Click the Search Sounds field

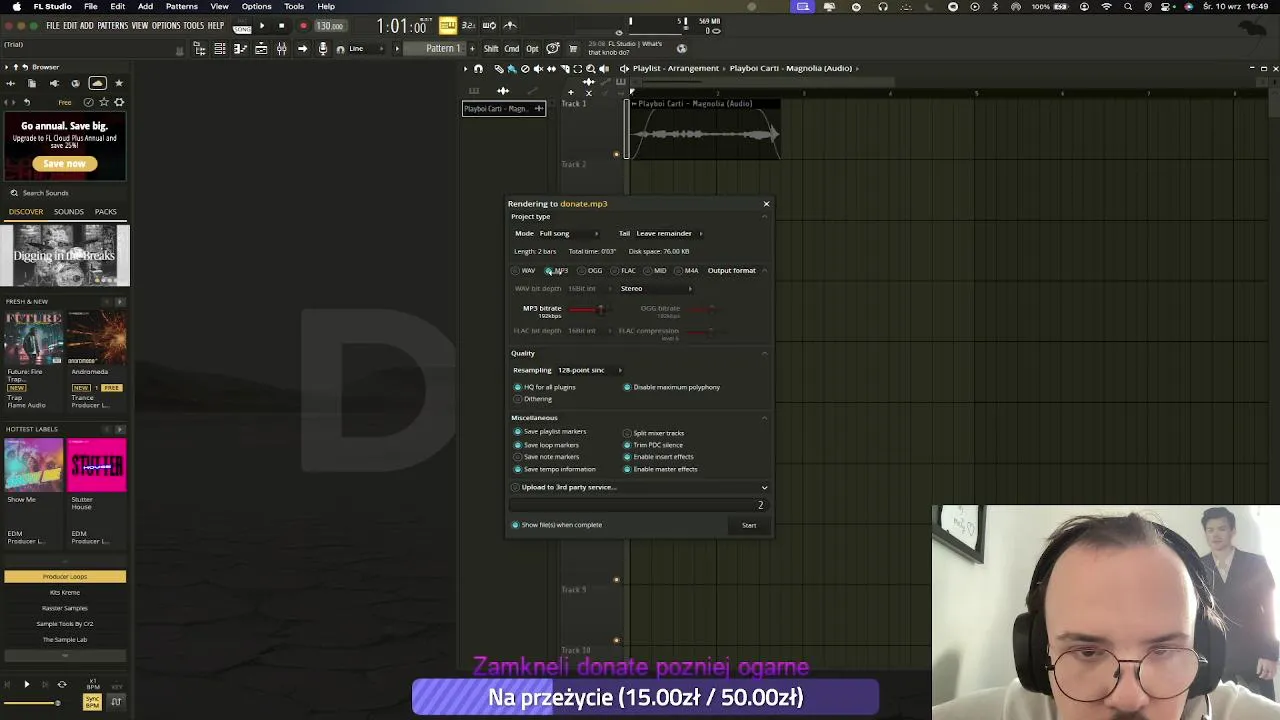66,193
